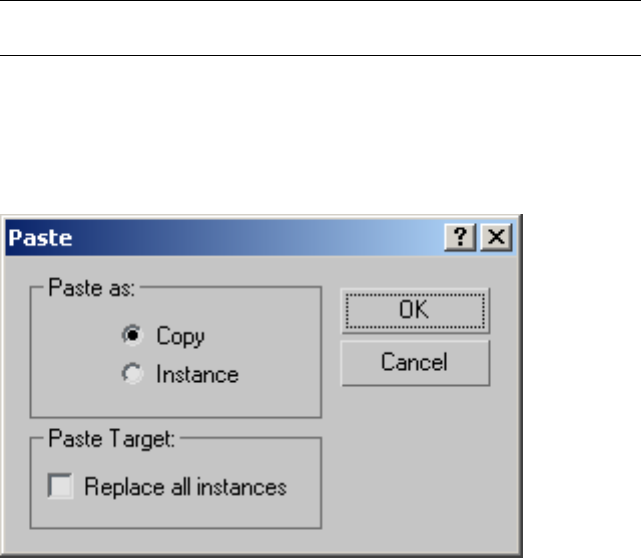641x558 pixels.
Task: Confirm pasting by clicking OK
Action: tap(415, 310)
